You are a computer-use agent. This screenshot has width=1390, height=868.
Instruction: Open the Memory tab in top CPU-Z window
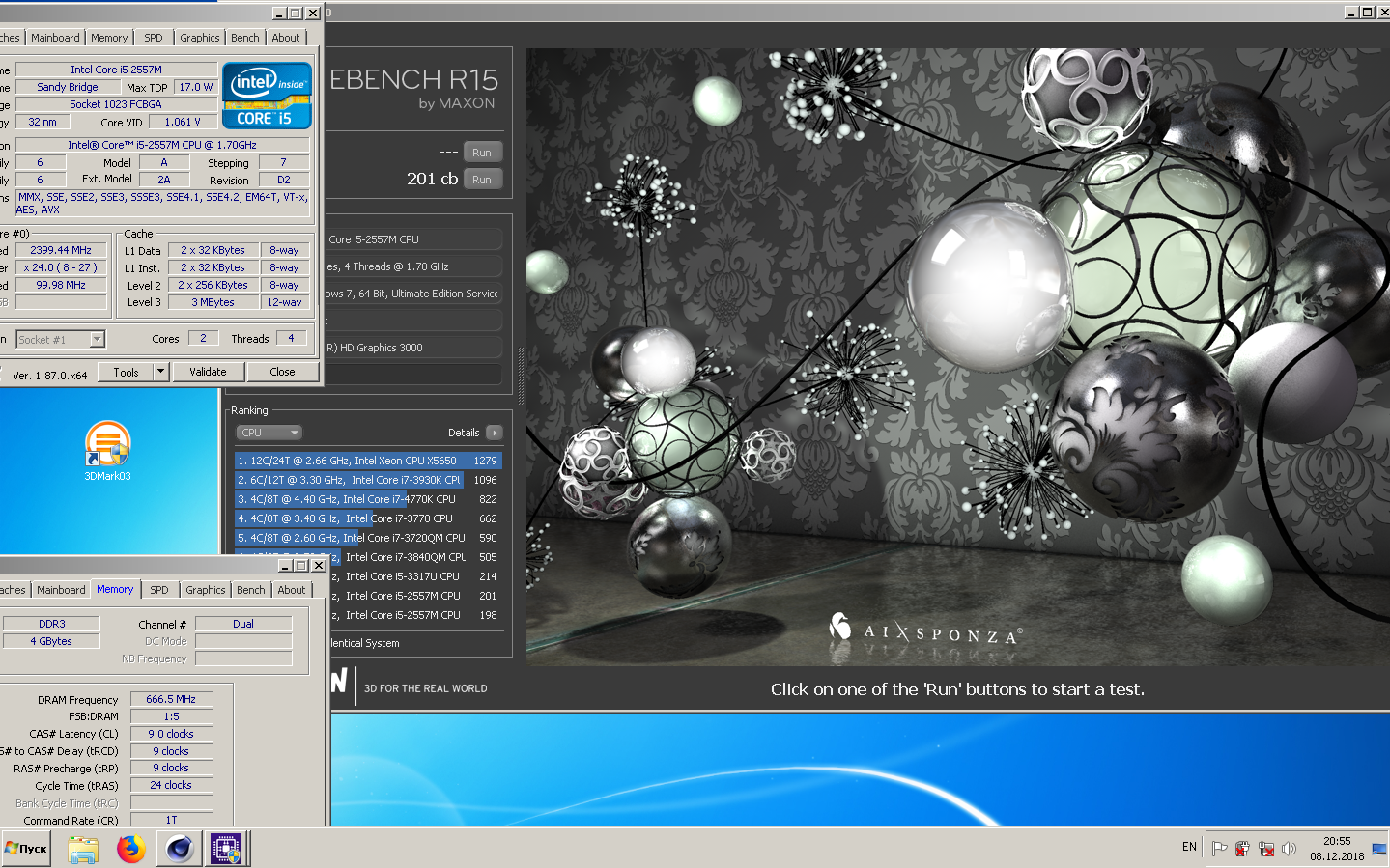pyautogui.click(x=109, y=38)
